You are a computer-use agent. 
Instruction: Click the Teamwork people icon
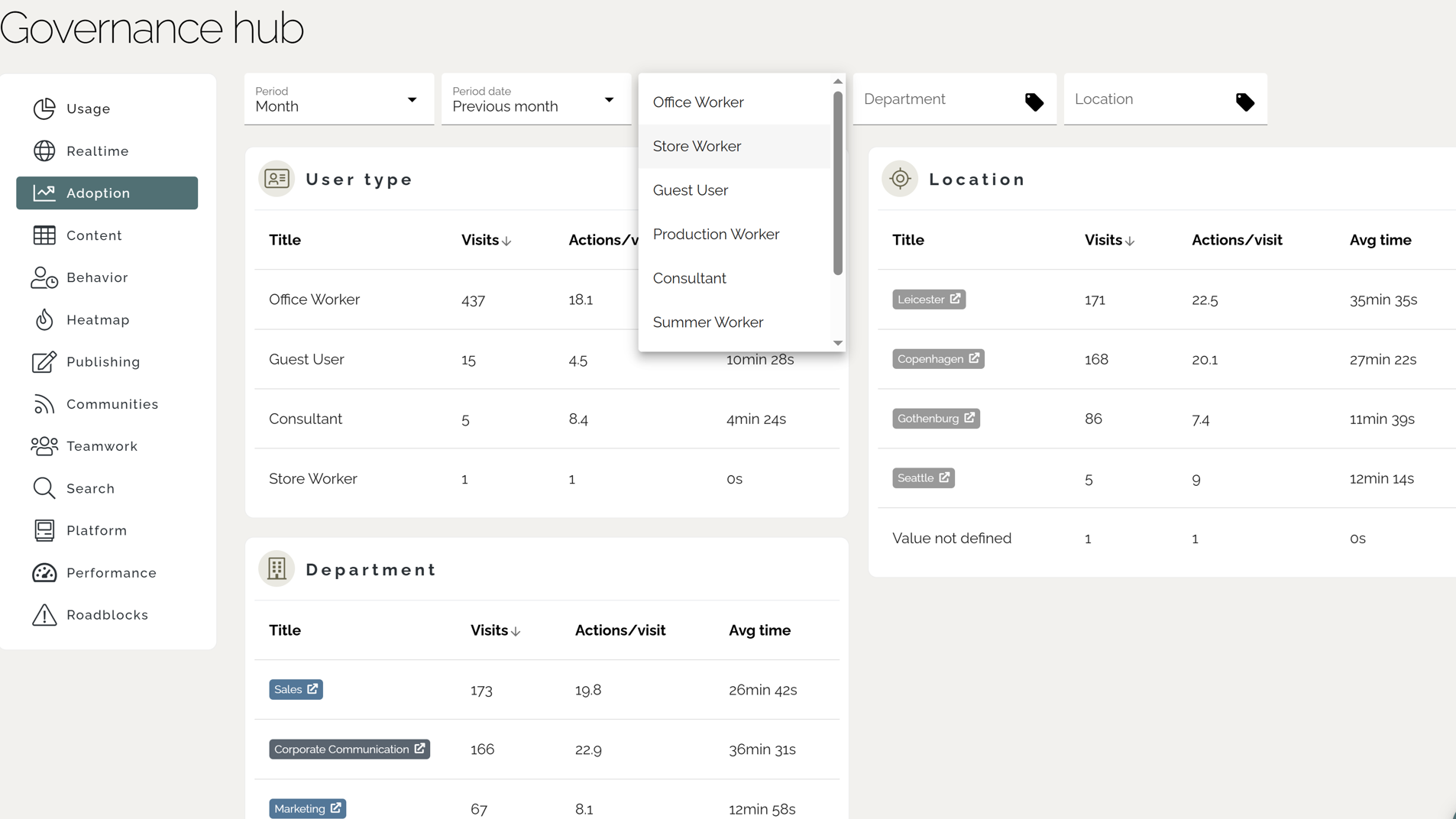click(44, 446)
